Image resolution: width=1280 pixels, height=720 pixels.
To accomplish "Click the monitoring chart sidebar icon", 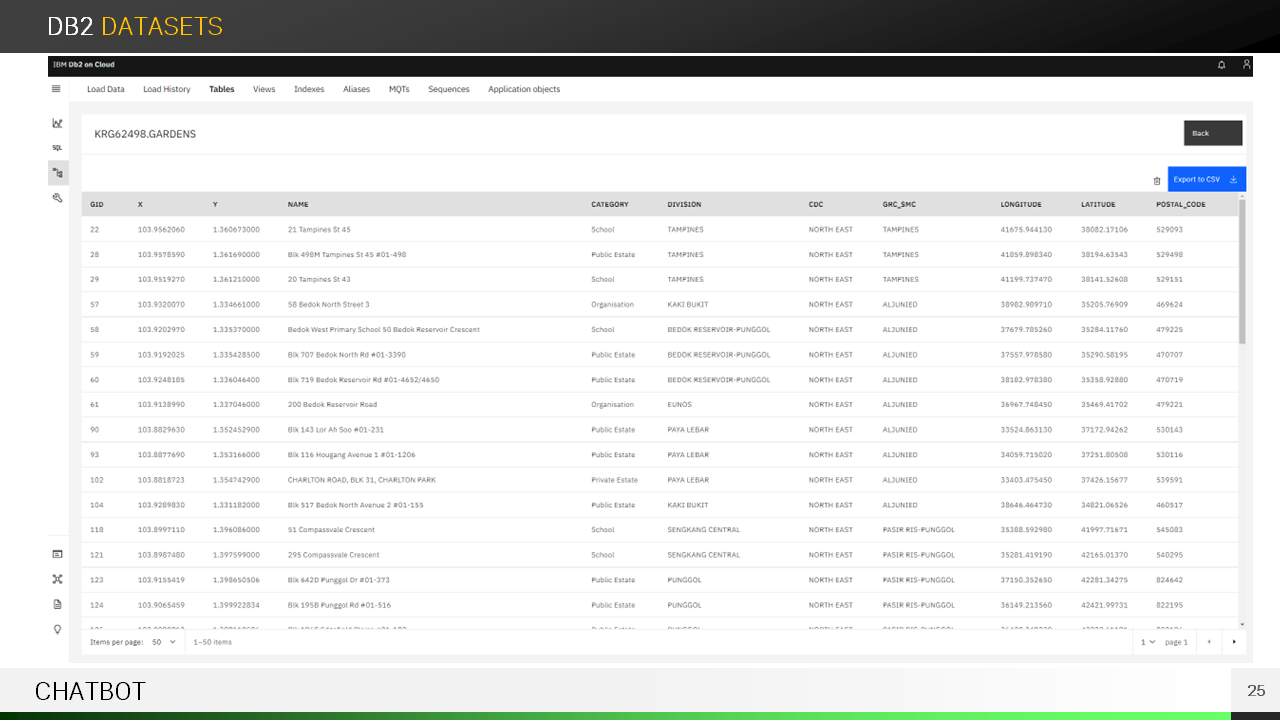I will (58, 123).
